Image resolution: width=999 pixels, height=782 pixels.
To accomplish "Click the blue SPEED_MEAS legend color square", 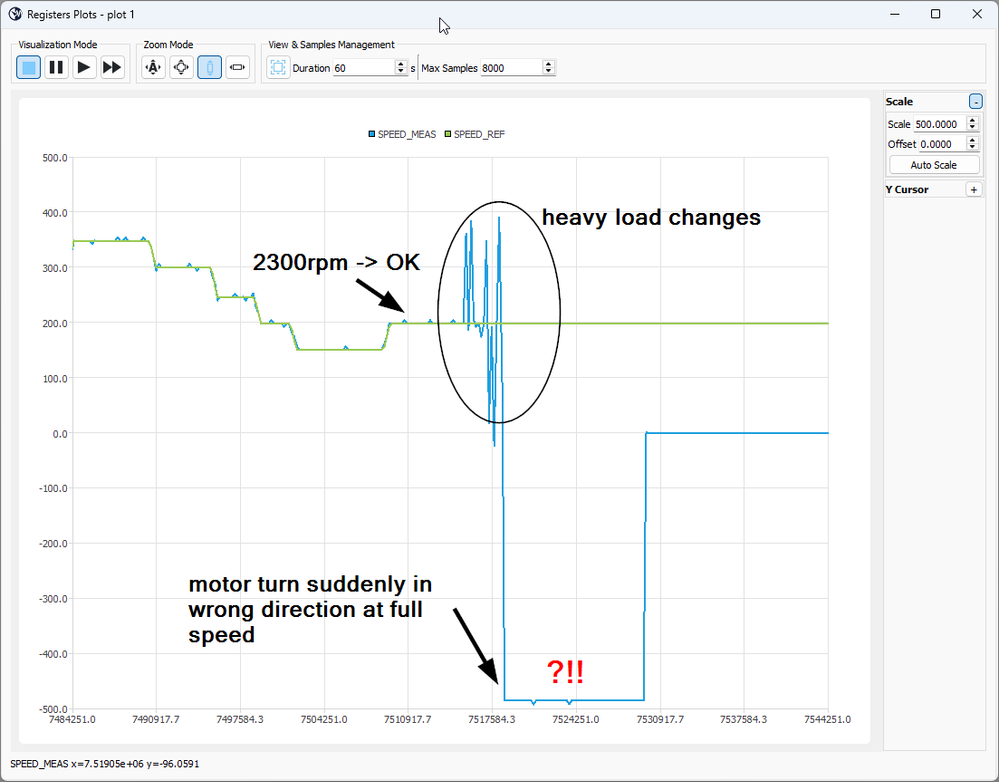I will [x=371, y=134].
